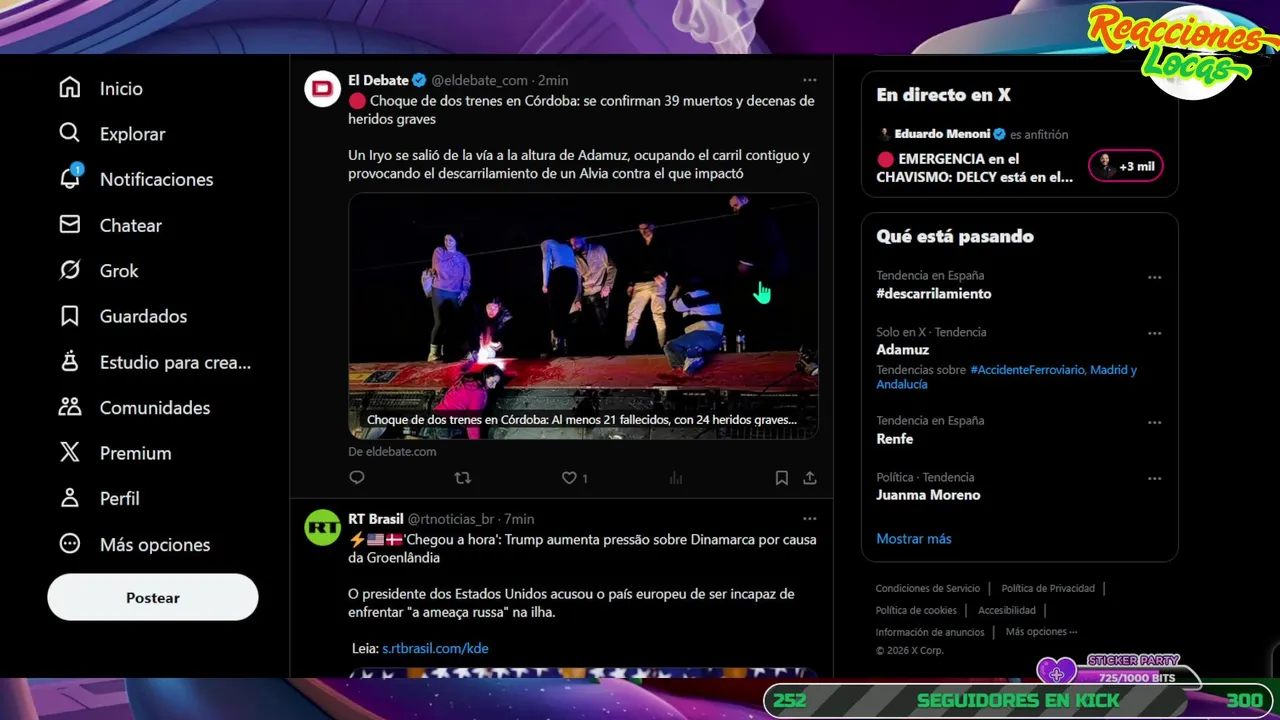Open RT Brasil 7min timestamp
Screen dimensions: 1280x720
(519, 519)
